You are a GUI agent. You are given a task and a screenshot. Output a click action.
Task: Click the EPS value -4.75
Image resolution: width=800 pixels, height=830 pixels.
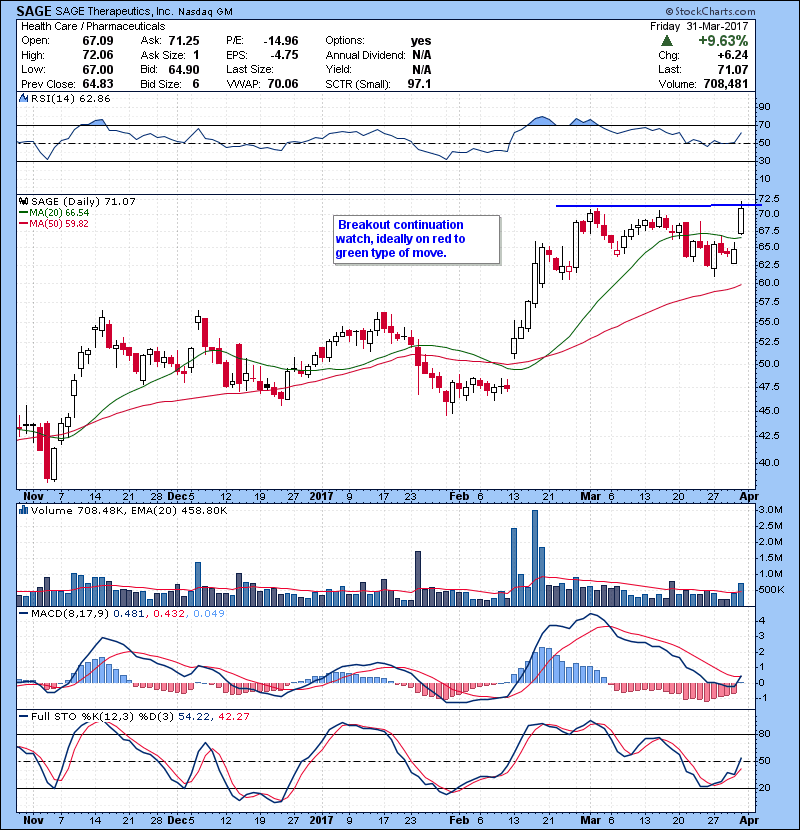pos(284,55)
